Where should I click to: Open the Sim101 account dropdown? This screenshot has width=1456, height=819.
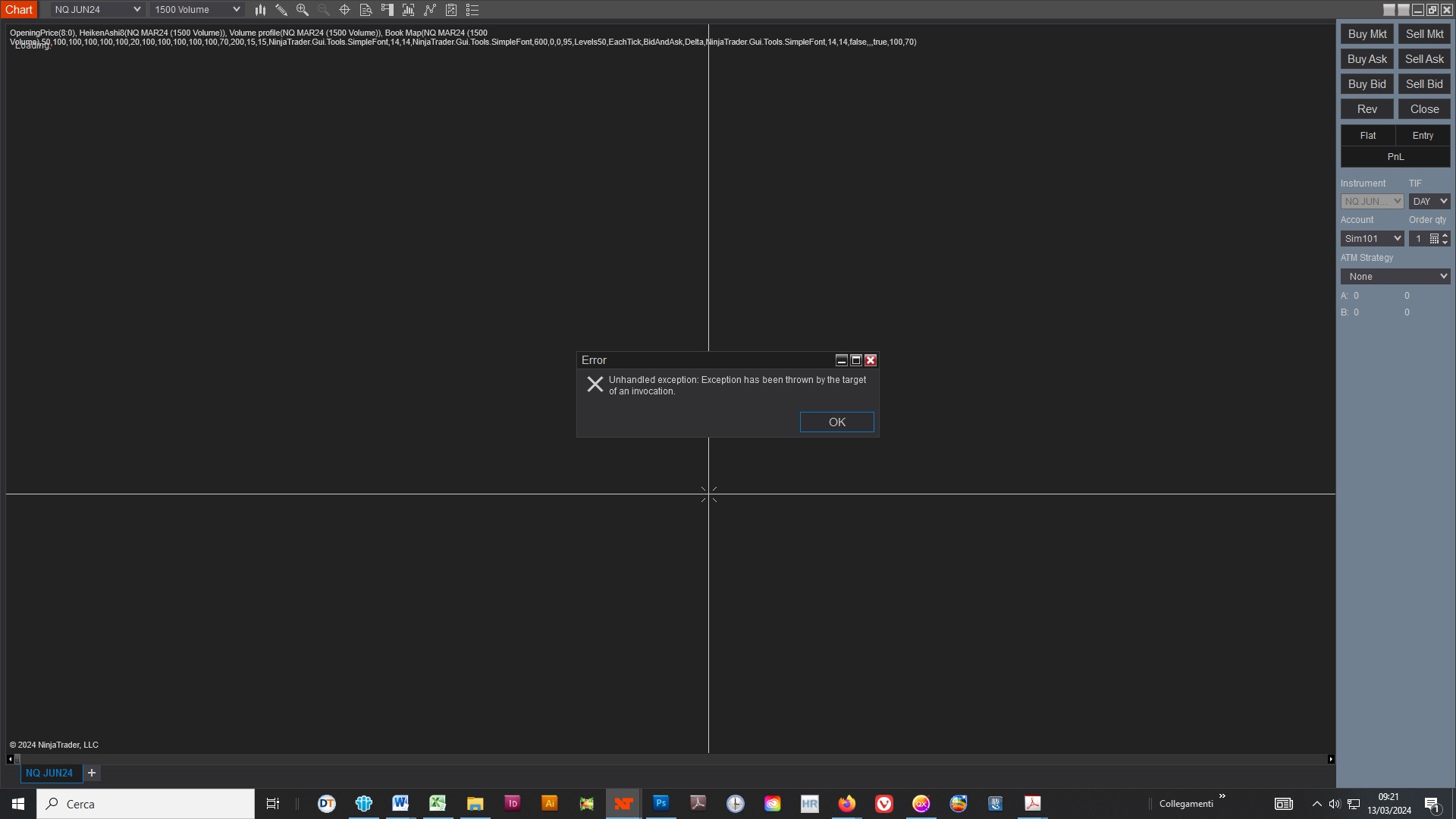point(1372,239)
